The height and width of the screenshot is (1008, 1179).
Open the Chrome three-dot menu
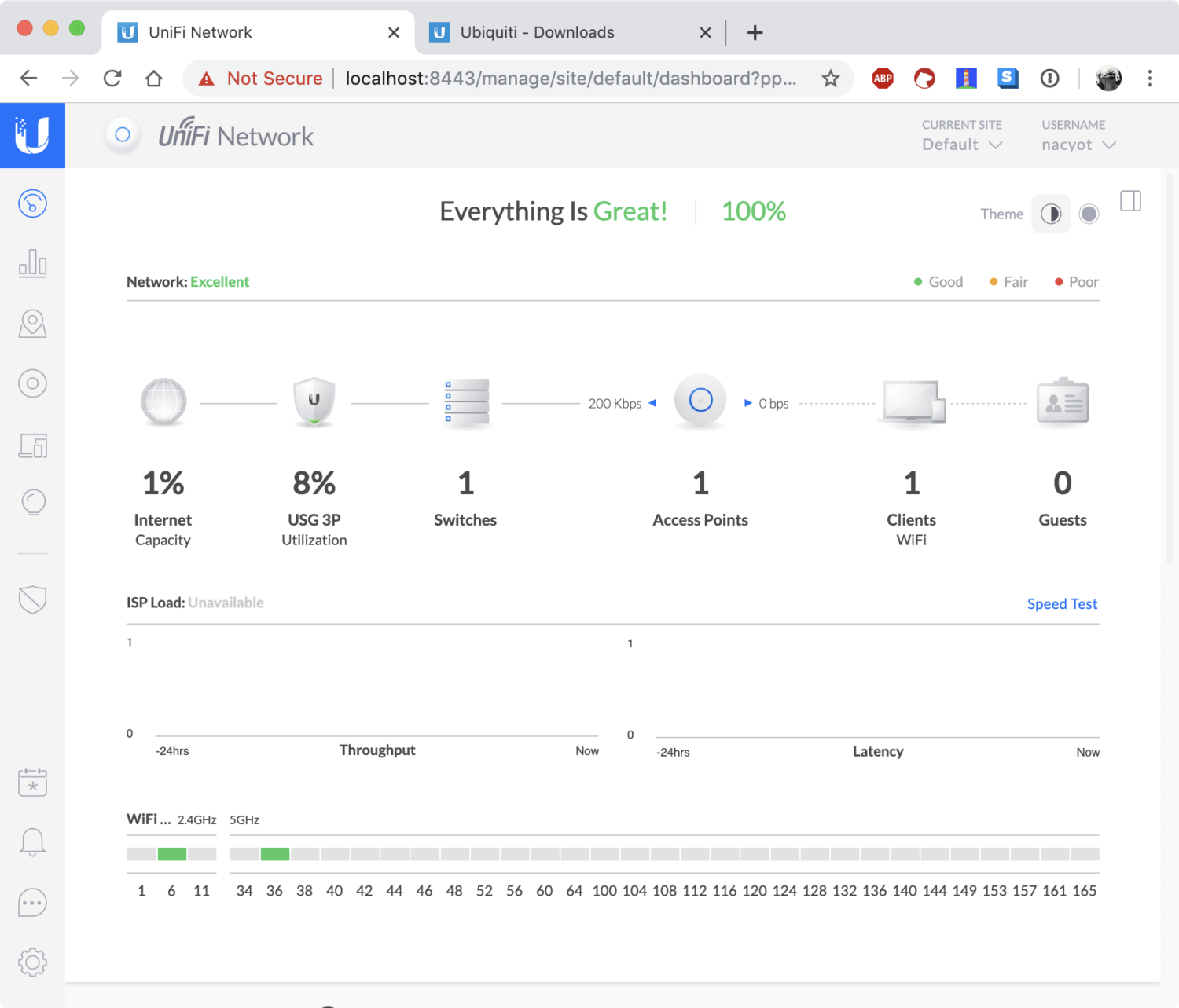click(1150, 78)
